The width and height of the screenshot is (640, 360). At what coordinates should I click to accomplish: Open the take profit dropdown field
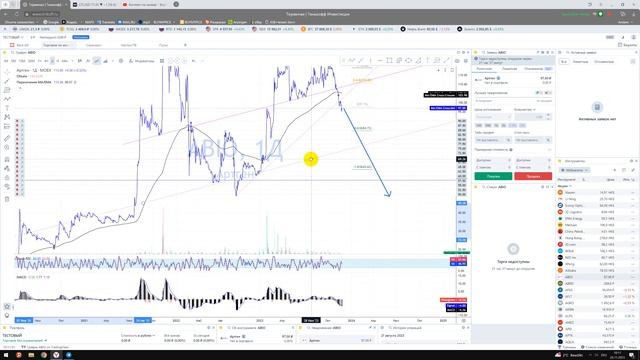(493, 140)
